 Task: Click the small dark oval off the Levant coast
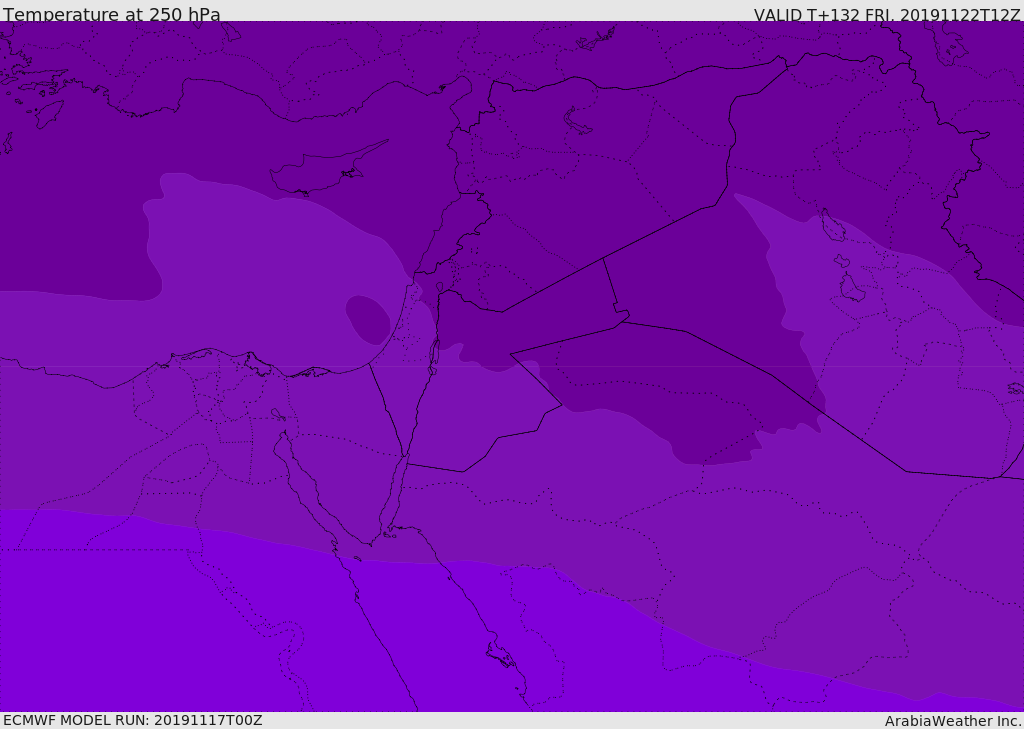tap(368, 319)
